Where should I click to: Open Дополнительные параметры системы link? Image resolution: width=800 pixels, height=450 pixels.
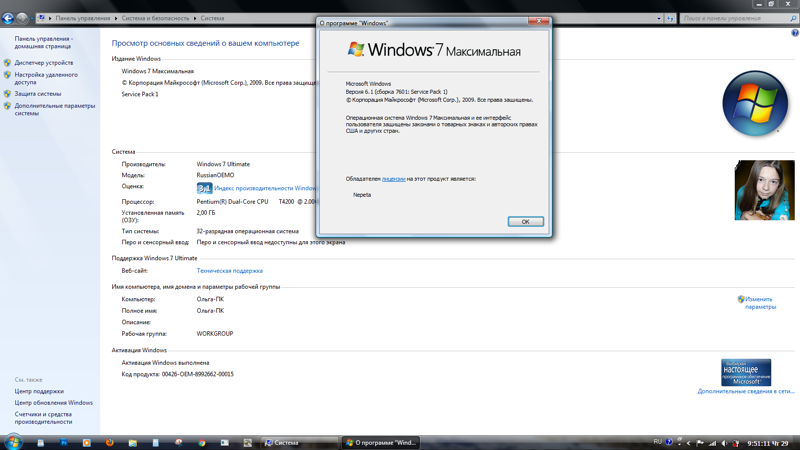click(55, 110)
